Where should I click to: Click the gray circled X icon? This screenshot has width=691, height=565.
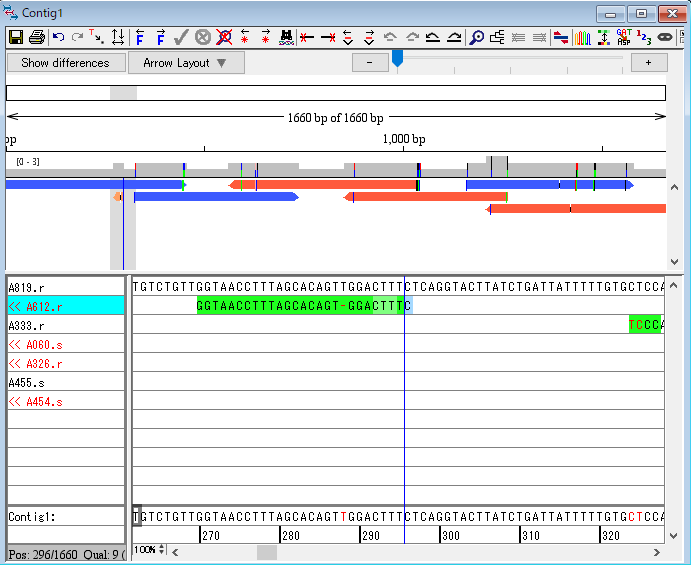coord(203,37)
